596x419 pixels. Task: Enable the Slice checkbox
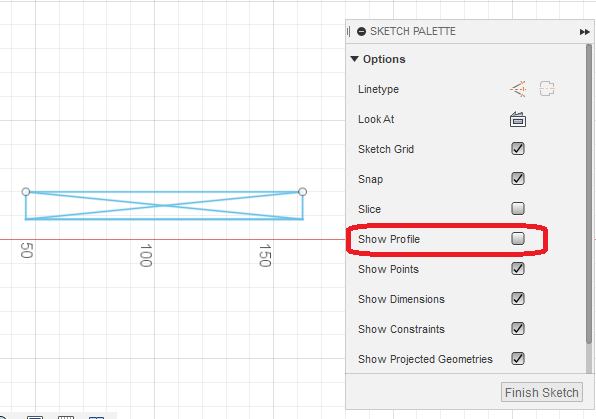518,208
